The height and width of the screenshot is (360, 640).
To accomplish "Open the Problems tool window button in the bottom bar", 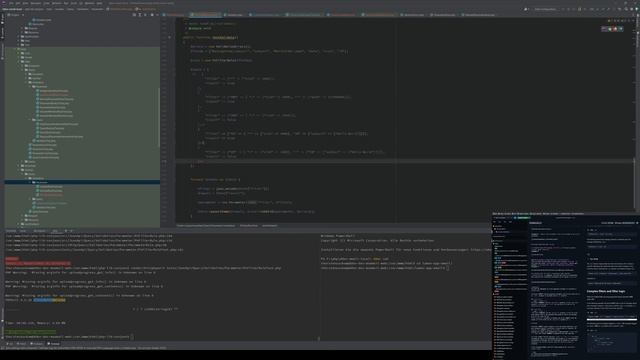I will point(37,344).
